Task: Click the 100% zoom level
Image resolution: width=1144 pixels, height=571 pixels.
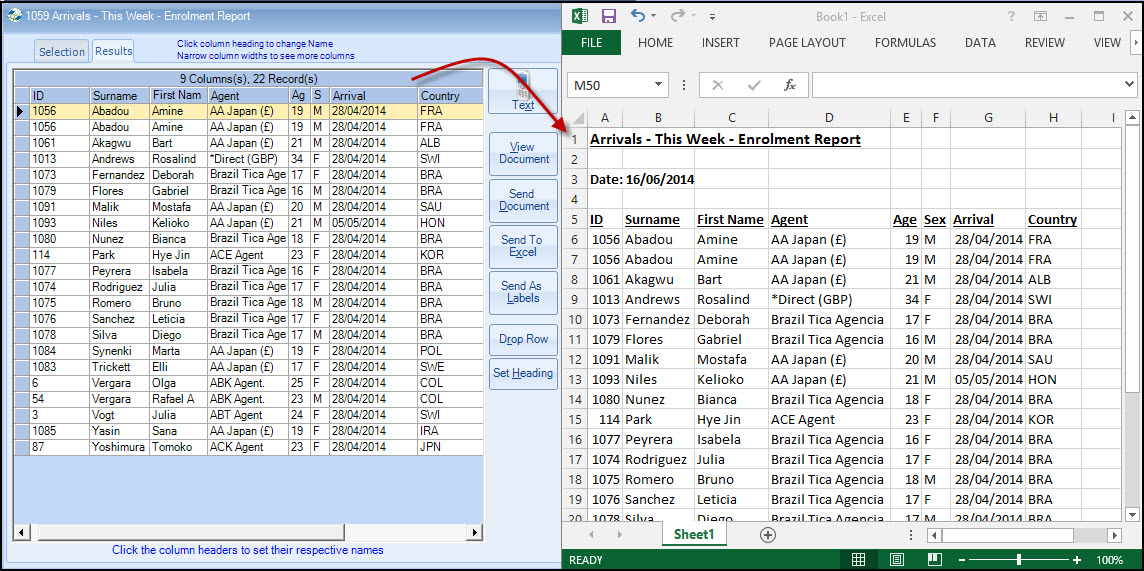Action: (1109, 560)
